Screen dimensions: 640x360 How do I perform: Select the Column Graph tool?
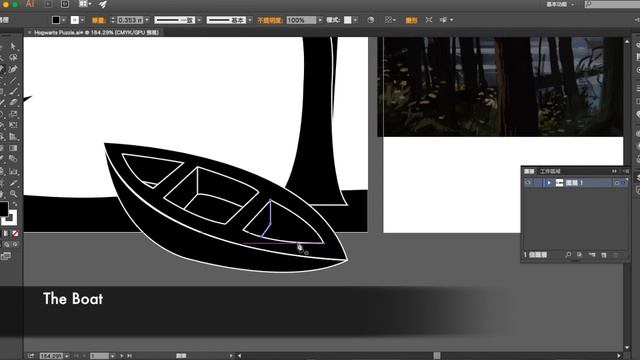pyautogui.click(x=13, y=171)
